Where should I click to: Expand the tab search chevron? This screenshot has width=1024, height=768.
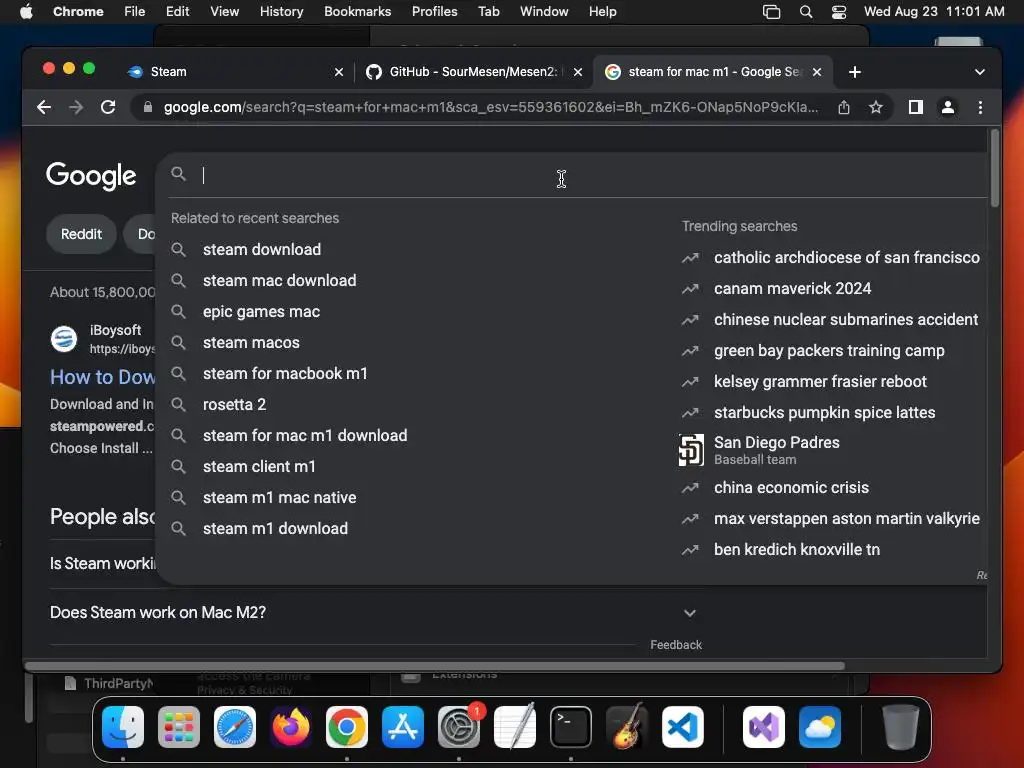click(x=980, y=72)
